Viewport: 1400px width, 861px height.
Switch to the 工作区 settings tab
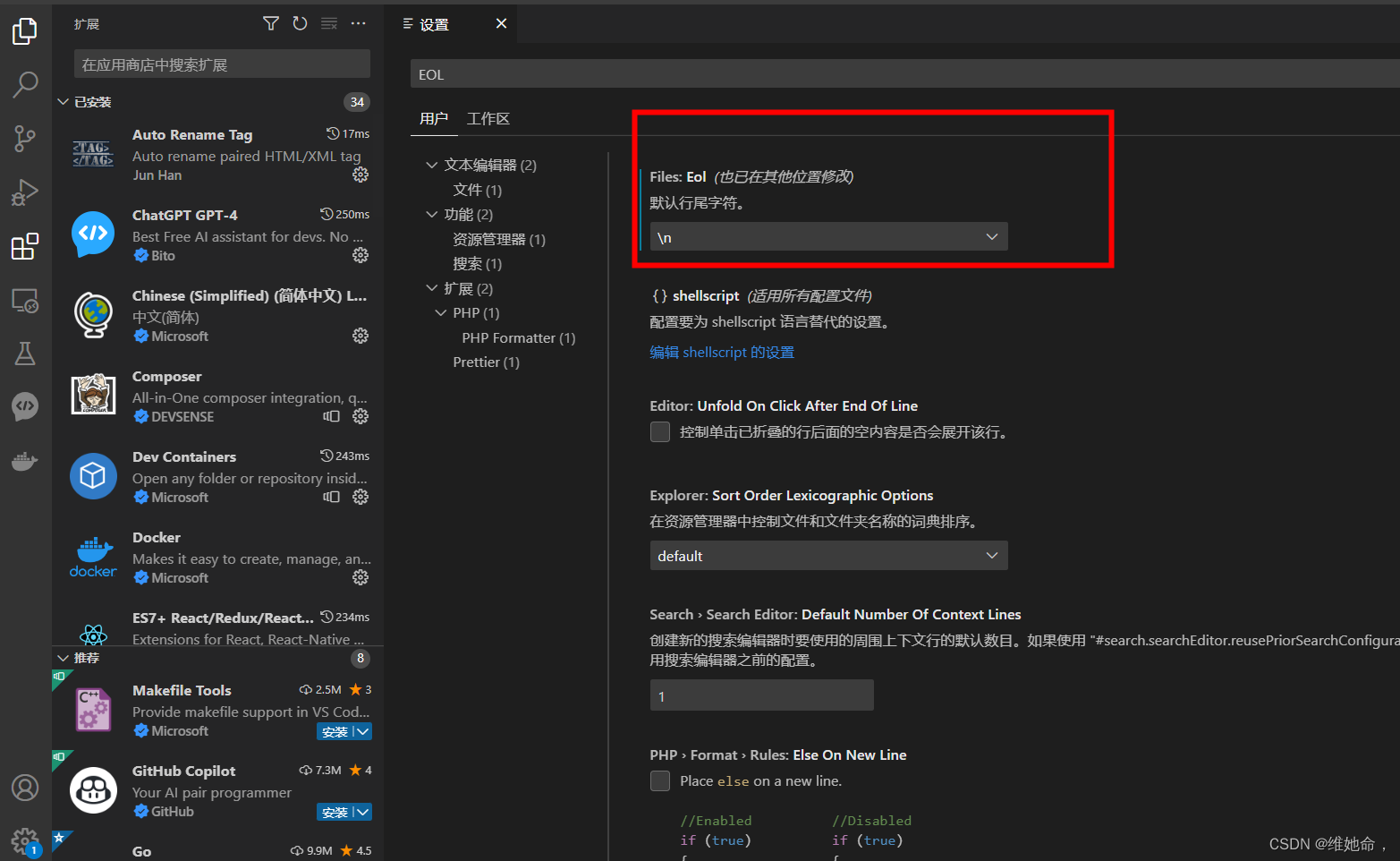click(488, 117)
